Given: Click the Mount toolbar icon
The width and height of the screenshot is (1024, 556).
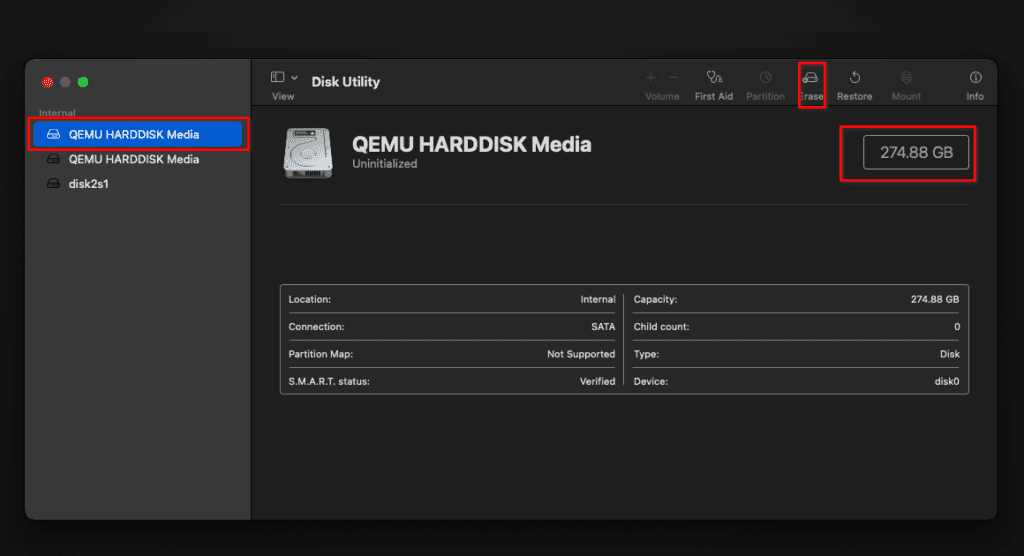Looking at the screenshot, I should click(x=906, y=78).
